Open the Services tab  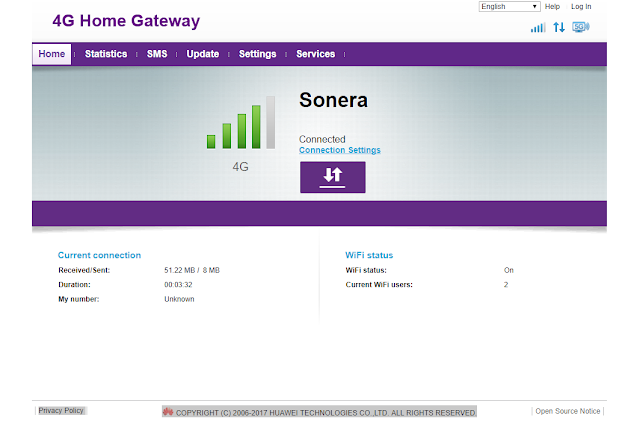316,54
